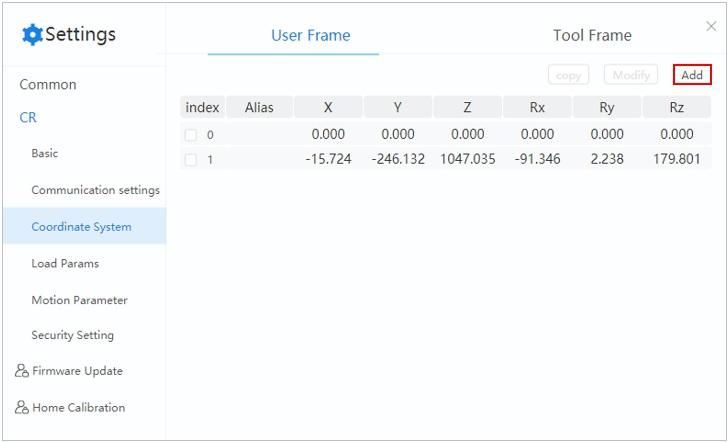Select the User Frame tab
This screenshot has width=728, height=442.
tap(311, 35)
